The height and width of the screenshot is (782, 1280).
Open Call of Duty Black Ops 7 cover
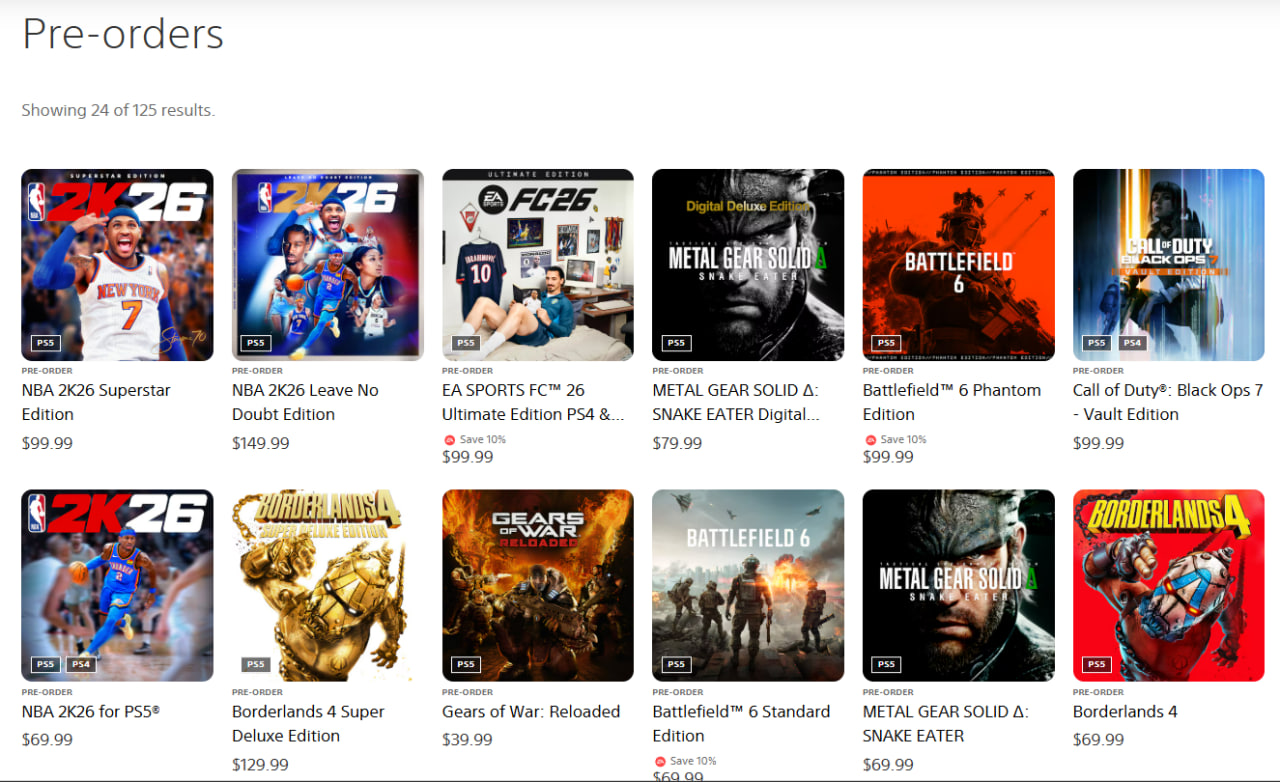(1169, 265)
